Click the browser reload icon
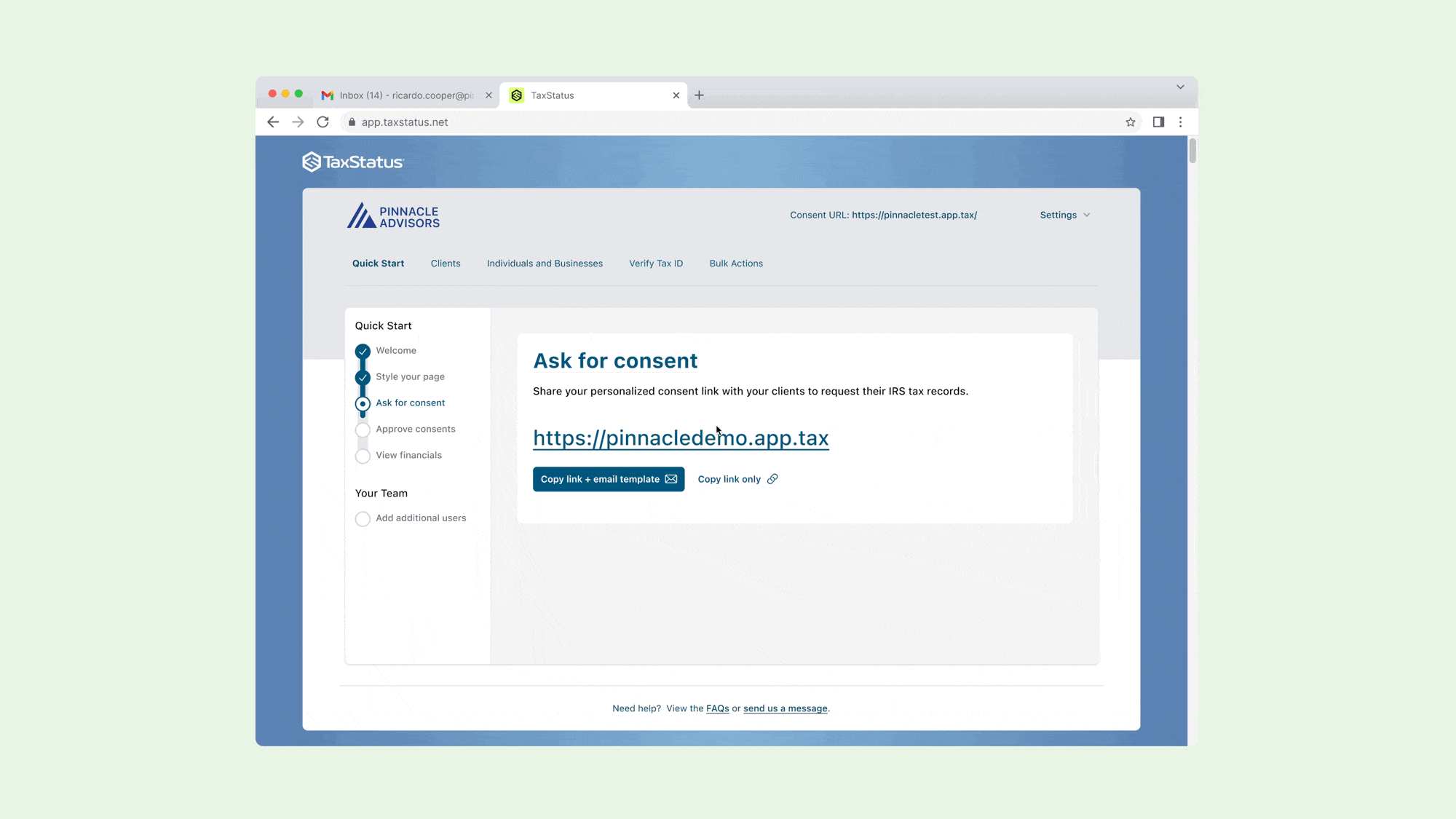 [x=323, y=122]
